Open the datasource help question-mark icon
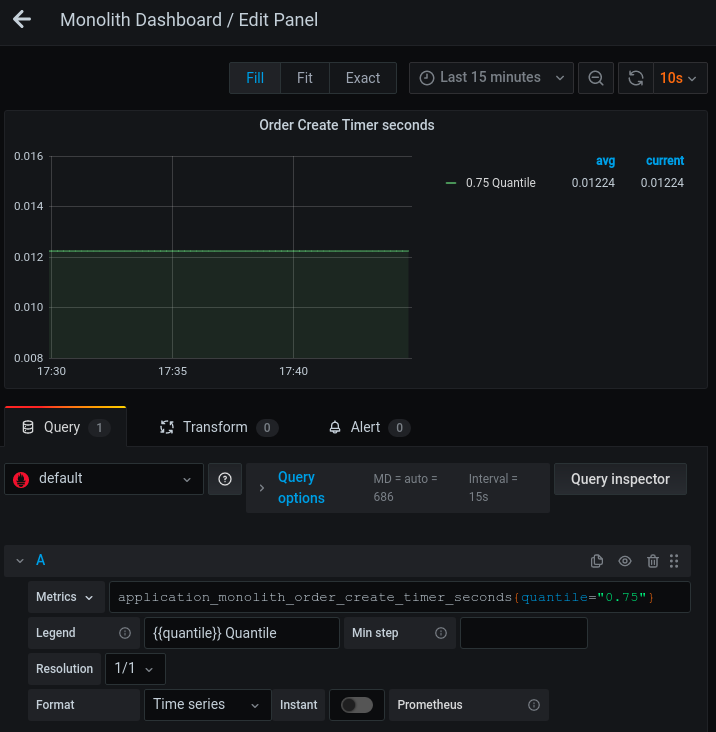This screenshot has width=716, height=732. coord(225,479)
